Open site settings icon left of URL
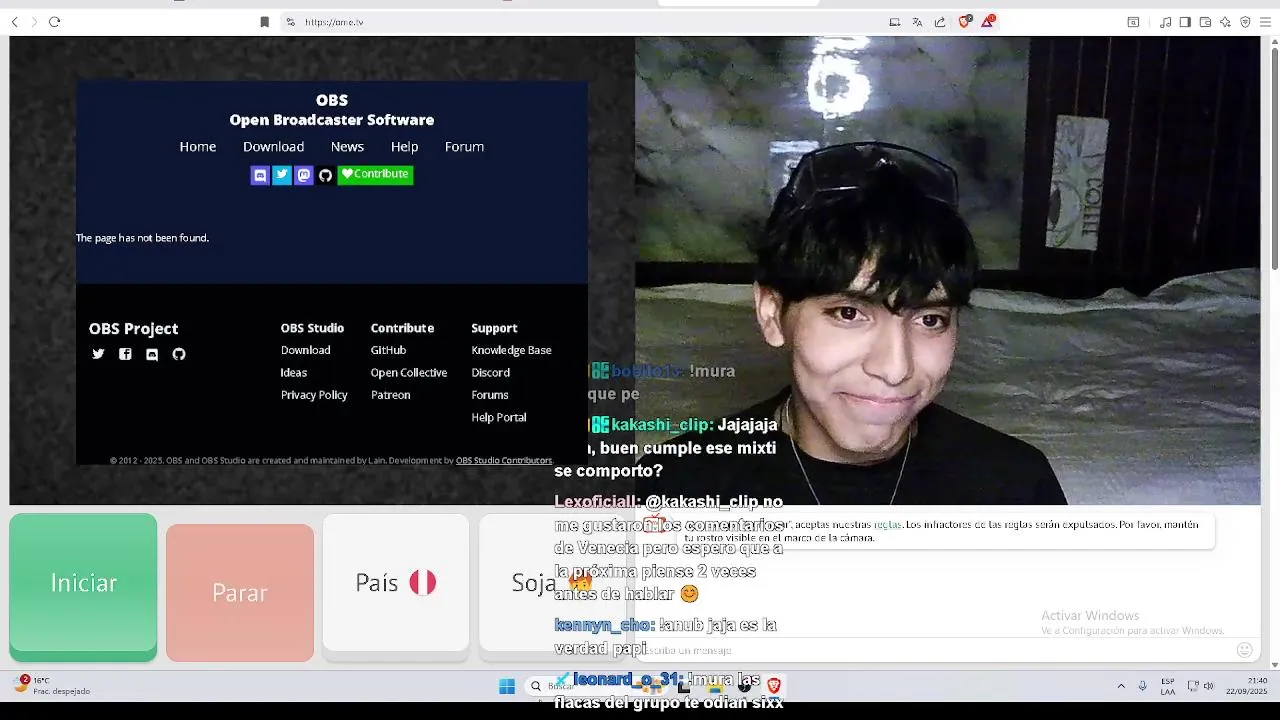The image size is (1280, 720). (291, 22)
